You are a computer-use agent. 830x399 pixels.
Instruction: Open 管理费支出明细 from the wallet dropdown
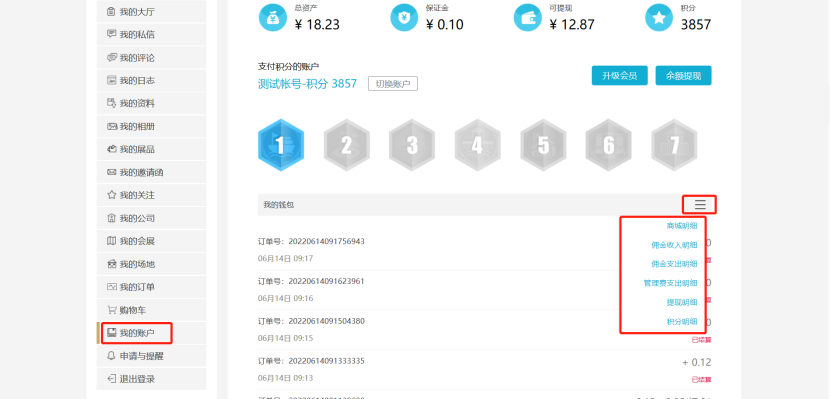(x=671, y=283)
